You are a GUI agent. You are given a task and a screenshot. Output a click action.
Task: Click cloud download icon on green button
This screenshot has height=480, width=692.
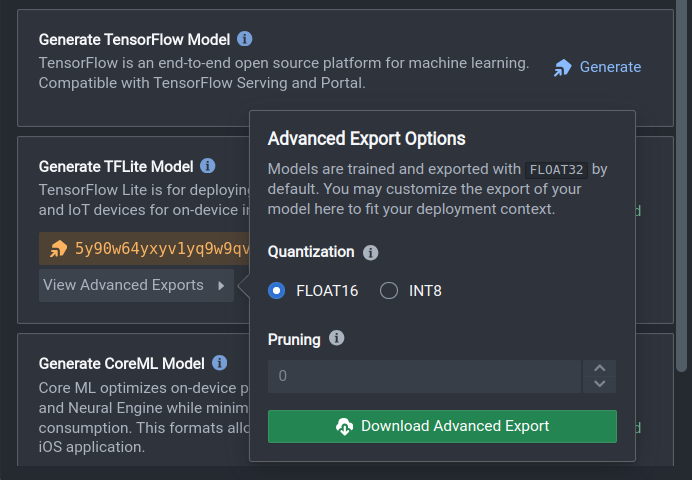pos(344,427)
